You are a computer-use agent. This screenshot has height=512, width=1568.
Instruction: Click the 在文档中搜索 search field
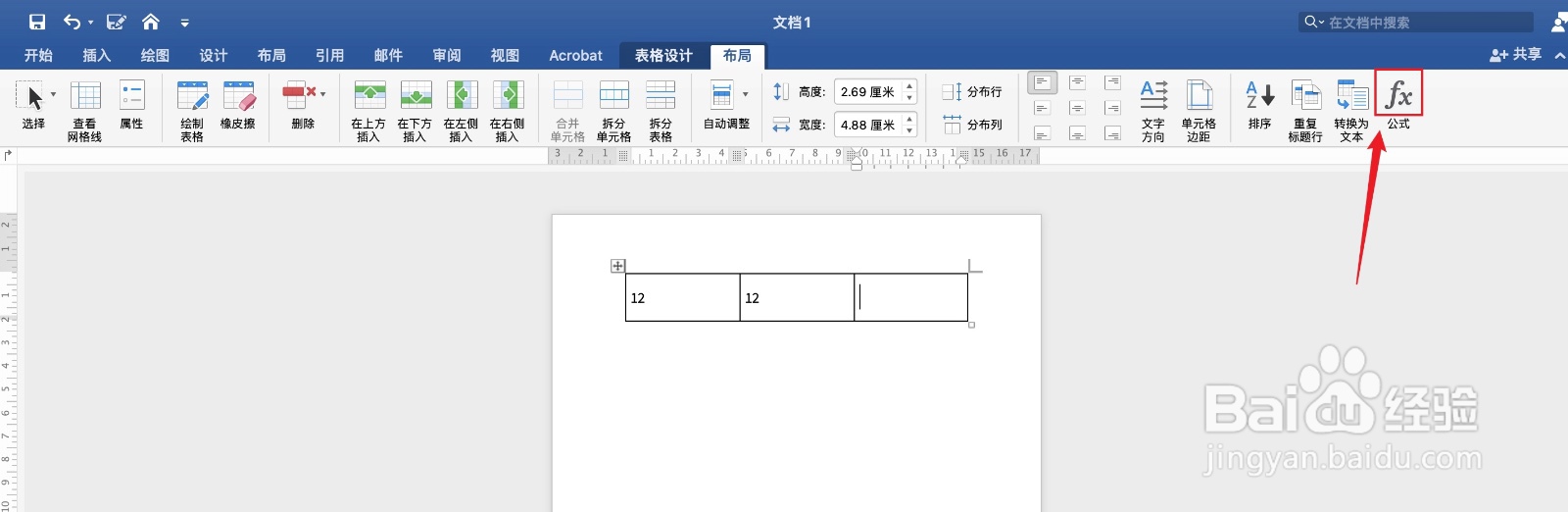coord(1417,22)
